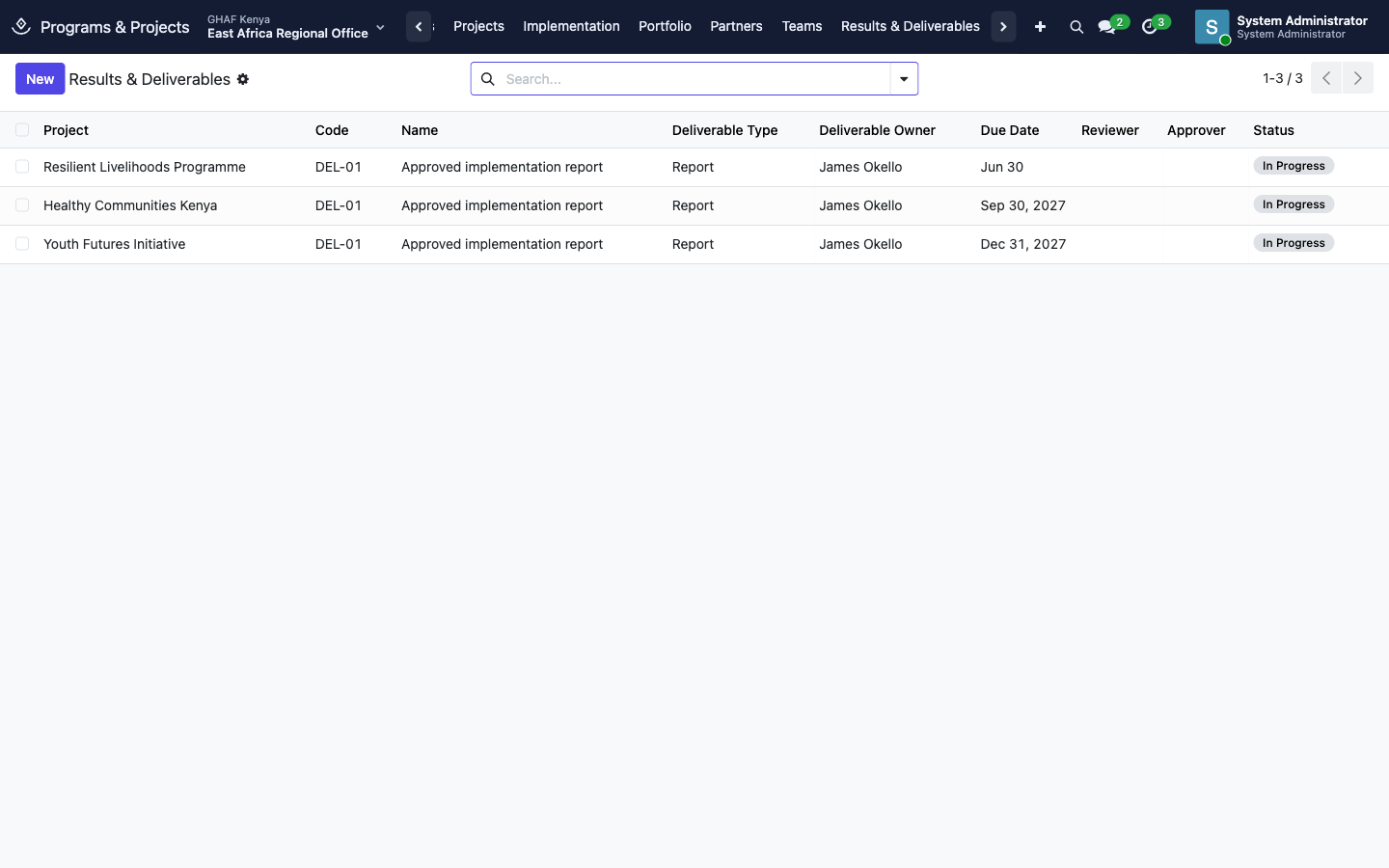1389x868 pixels.
Task: Open the Results & Deliverables menu
Action: (911, 27)
